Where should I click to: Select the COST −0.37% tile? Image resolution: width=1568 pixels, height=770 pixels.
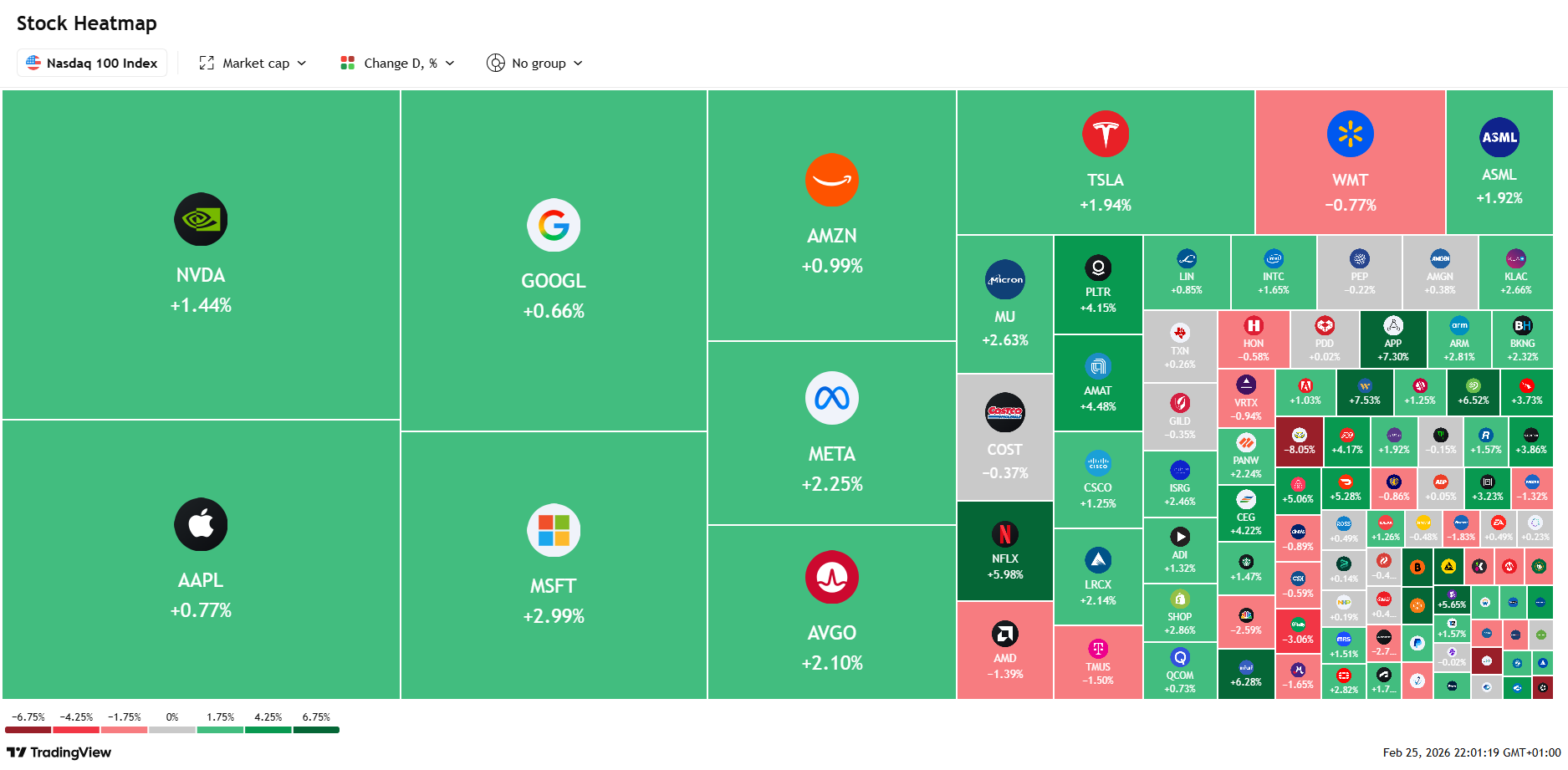[1004, 436]
